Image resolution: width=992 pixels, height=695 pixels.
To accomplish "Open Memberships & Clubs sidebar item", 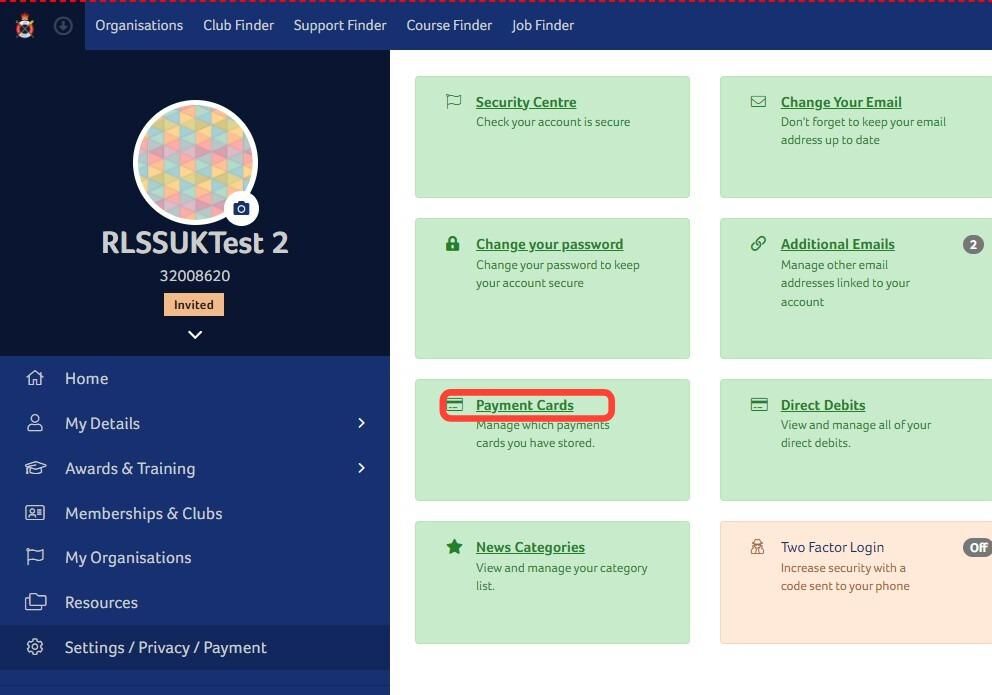I will point(195,513).
